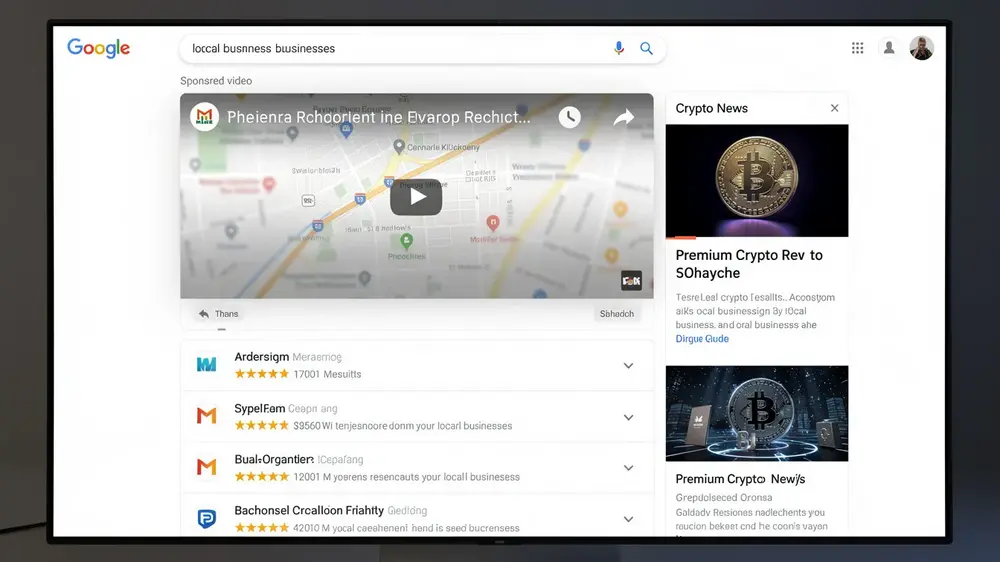Viewport: 1000px width, 562px height.
Task: Click the green map pin in the video
Action: 406,241
